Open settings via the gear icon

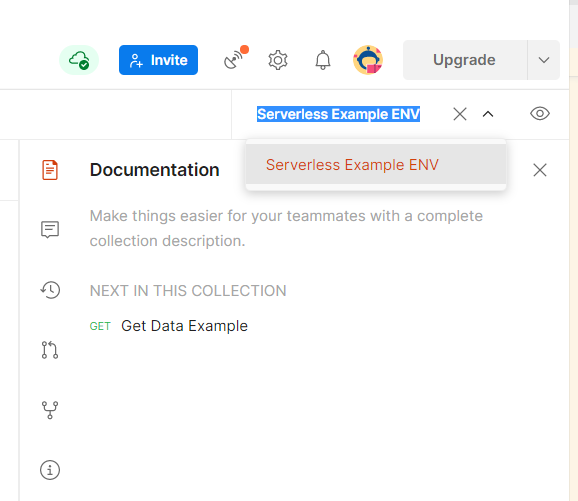(278, 60)
